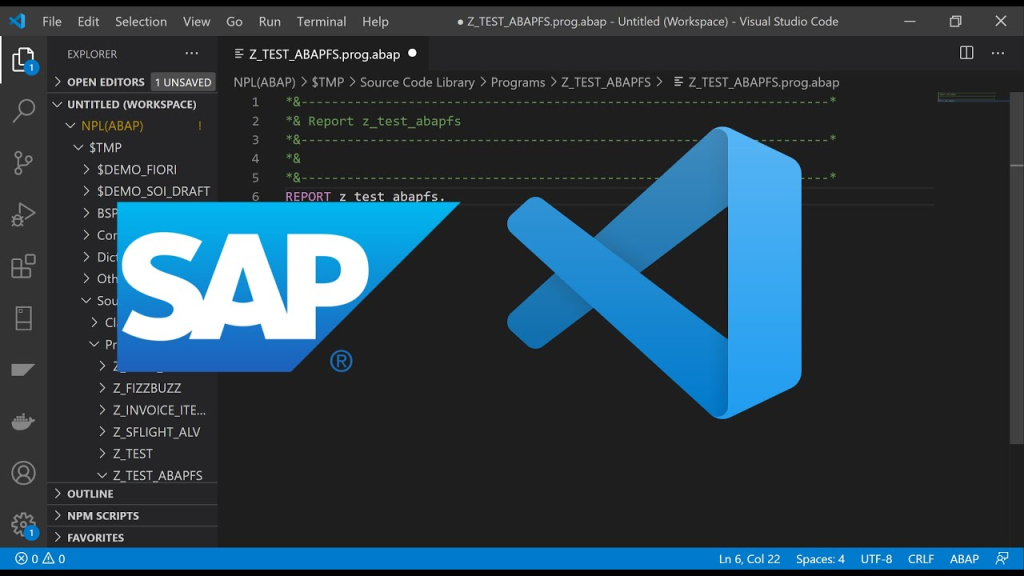Expand the NPM Scripts panel
This screenshot has height=576, width=1024.
click(x=132, y=516)
